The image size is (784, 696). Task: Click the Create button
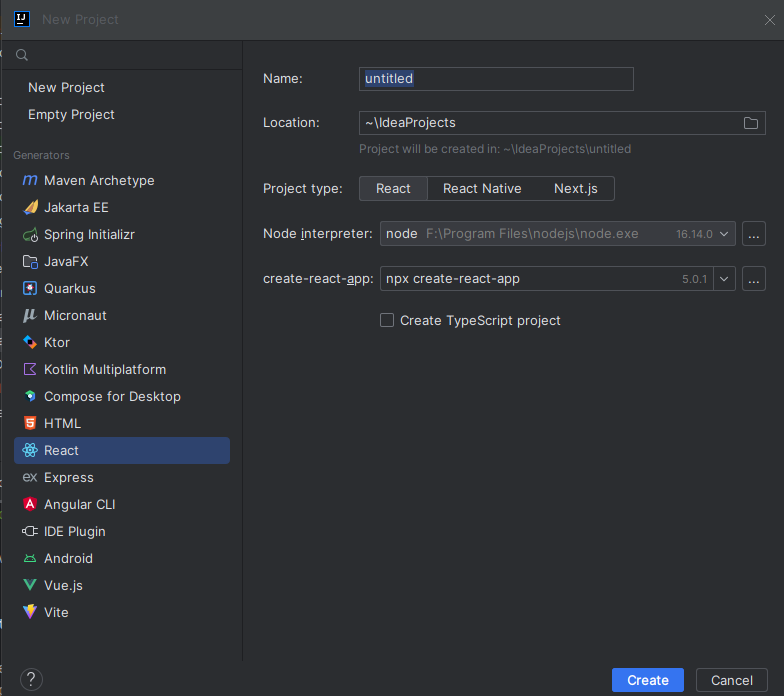[x=648, y=680]
